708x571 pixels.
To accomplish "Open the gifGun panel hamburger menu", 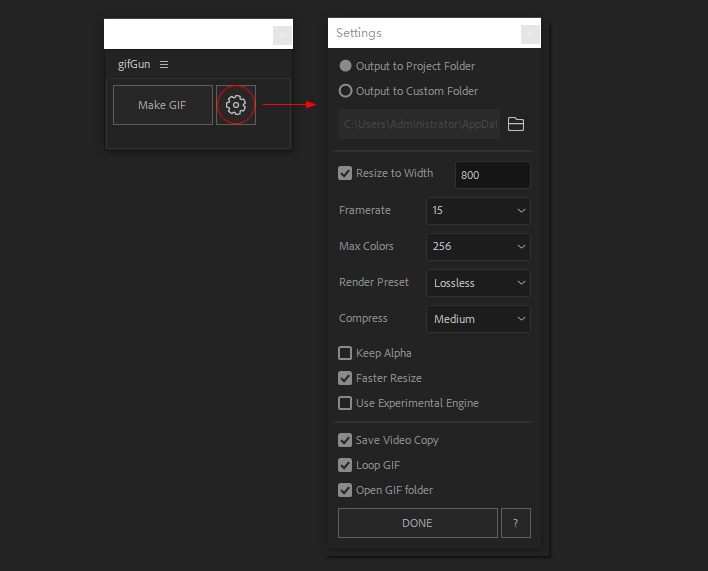I will tap(164, 65).
